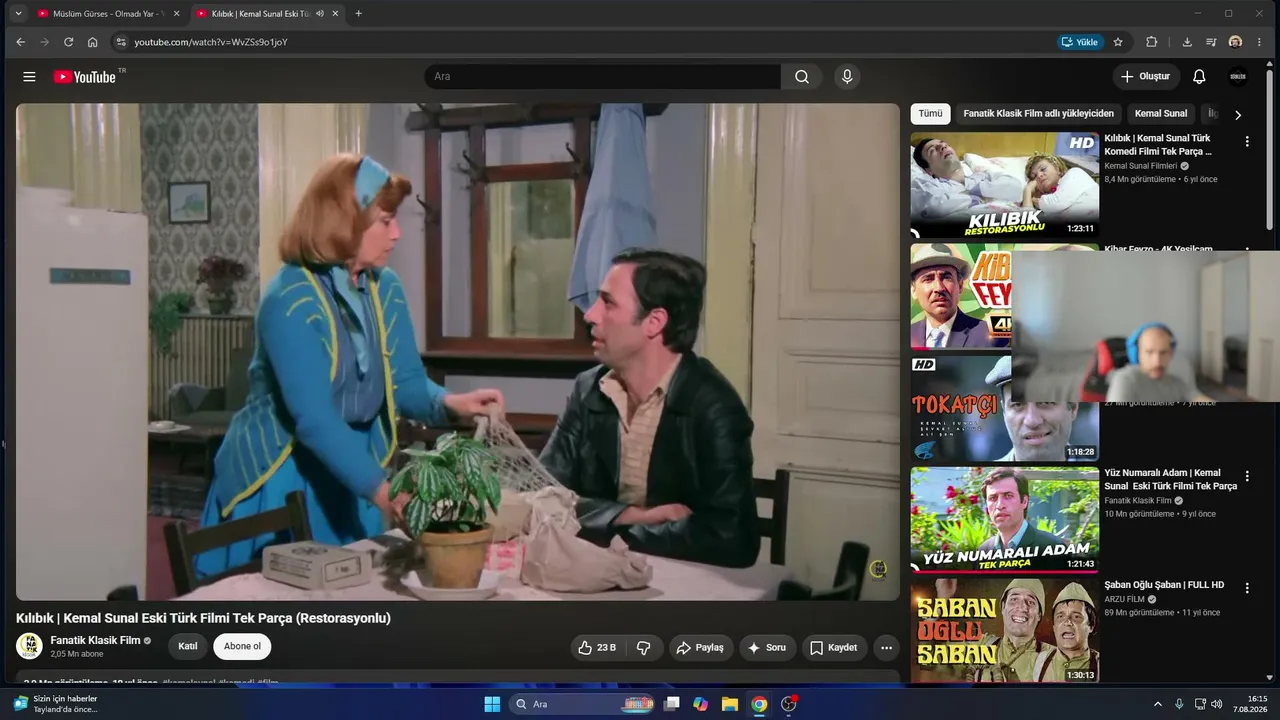Close the Müslüm Gürses tab
1280x720 pixels.
click(x=176, y=14)
